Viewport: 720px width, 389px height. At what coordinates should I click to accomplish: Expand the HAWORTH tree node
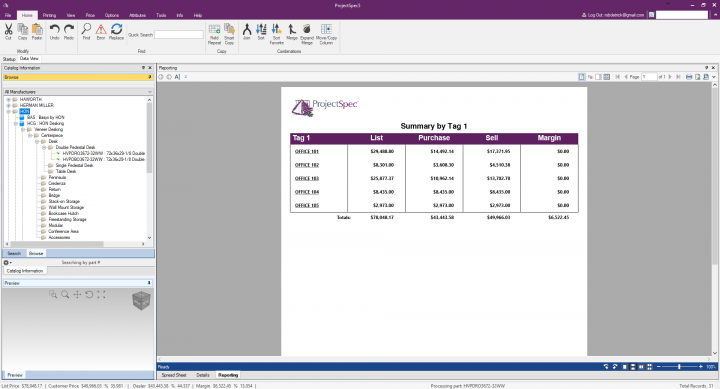8,100
